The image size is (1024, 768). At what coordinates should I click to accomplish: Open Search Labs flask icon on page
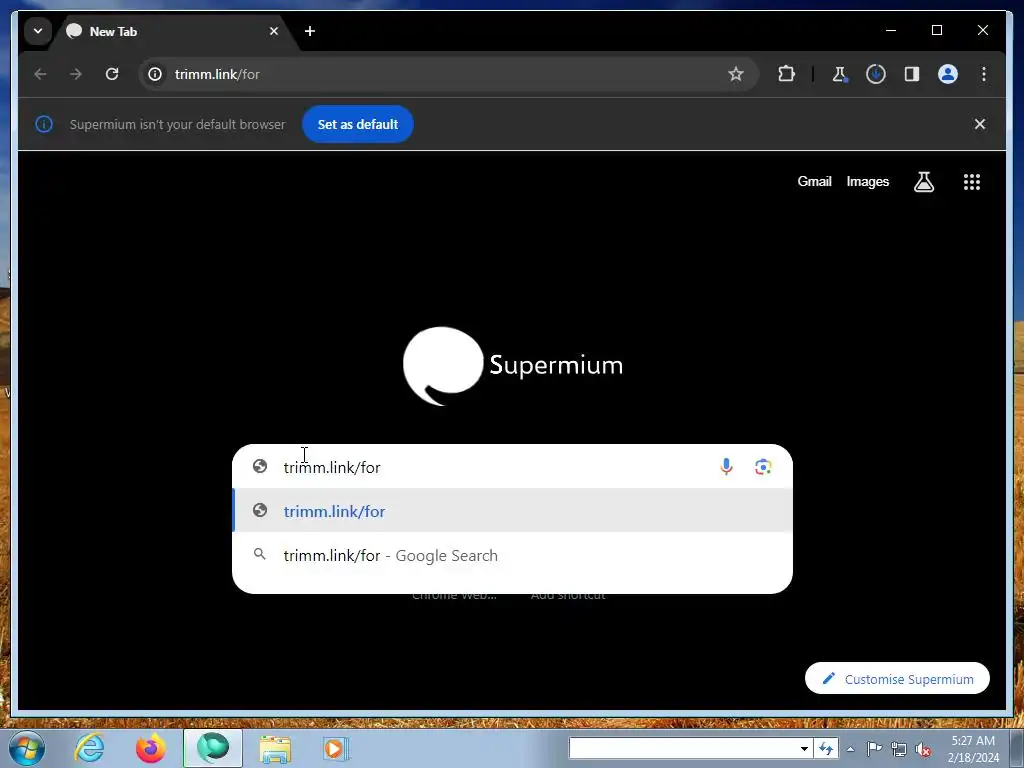(x=923, y=182)
